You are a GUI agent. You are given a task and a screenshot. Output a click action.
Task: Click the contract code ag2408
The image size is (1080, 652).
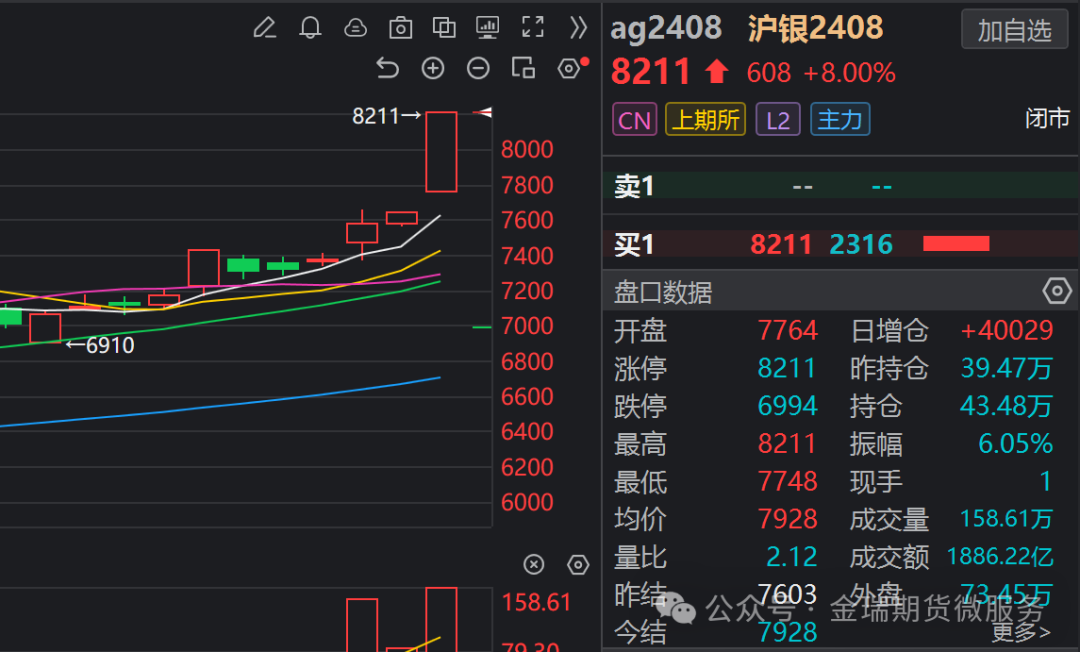[x=666, y=28]
